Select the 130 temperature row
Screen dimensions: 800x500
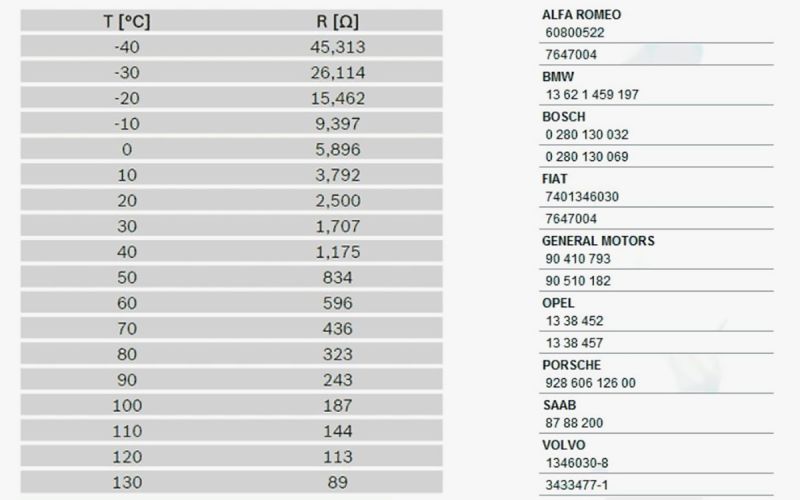click(231, 482)
